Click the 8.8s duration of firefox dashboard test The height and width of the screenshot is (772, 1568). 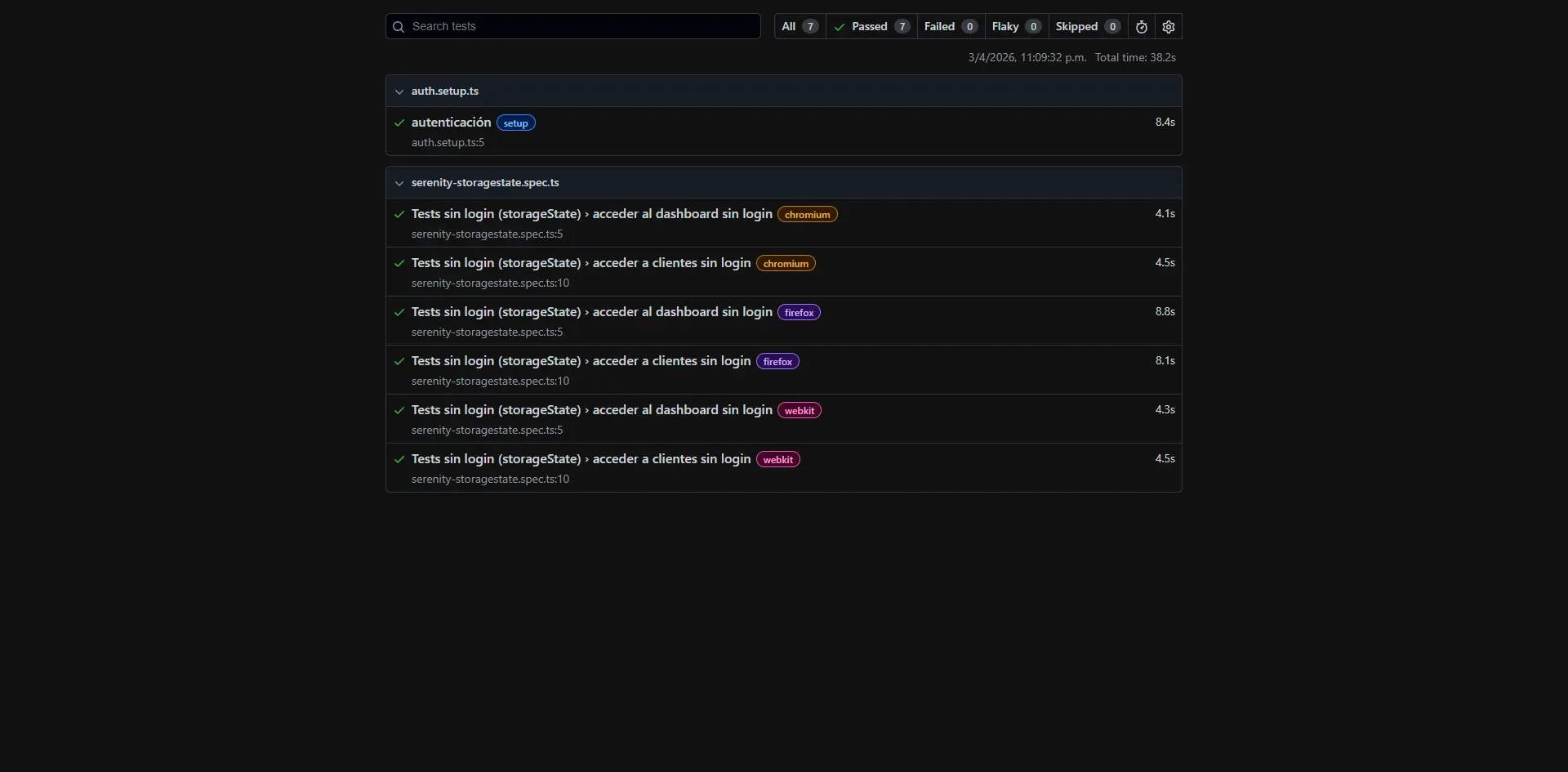click(1165, 311)
